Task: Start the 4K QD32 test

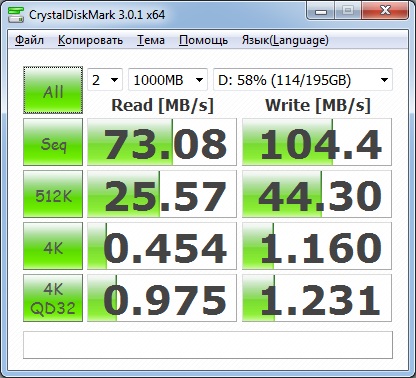Action: tap(53, 298)
